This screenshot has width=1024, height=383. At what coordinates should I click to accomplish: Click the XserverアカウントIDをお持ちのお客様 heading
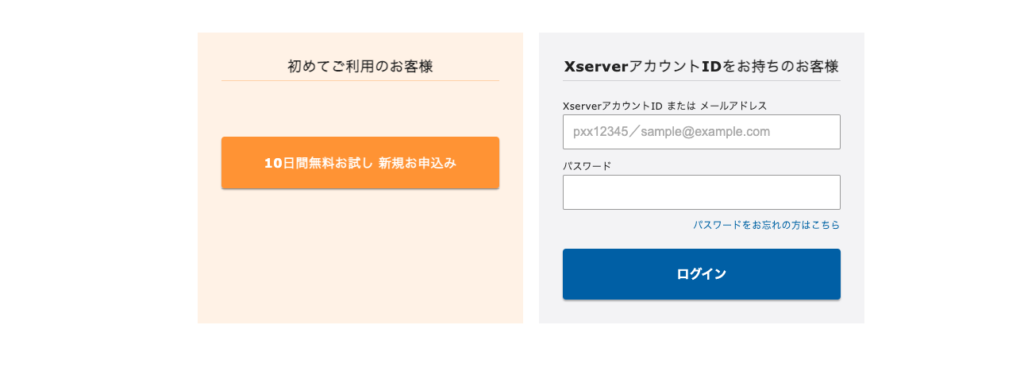(x=701, y=66)
